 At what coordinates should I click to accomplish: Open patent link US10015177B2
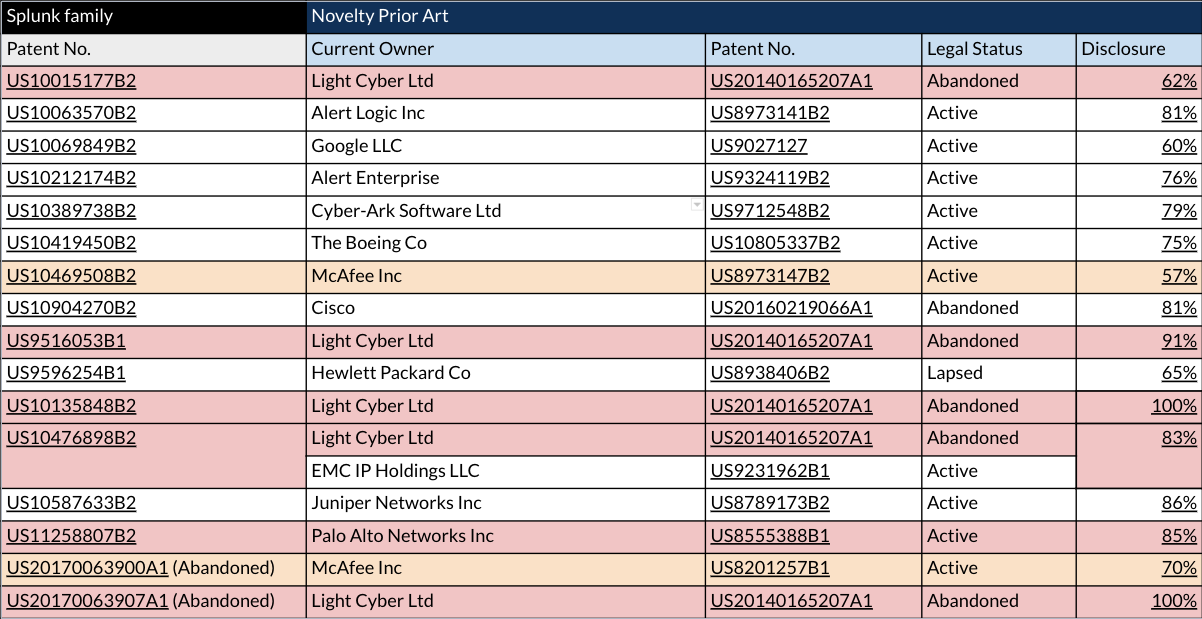tap(71, 81)
